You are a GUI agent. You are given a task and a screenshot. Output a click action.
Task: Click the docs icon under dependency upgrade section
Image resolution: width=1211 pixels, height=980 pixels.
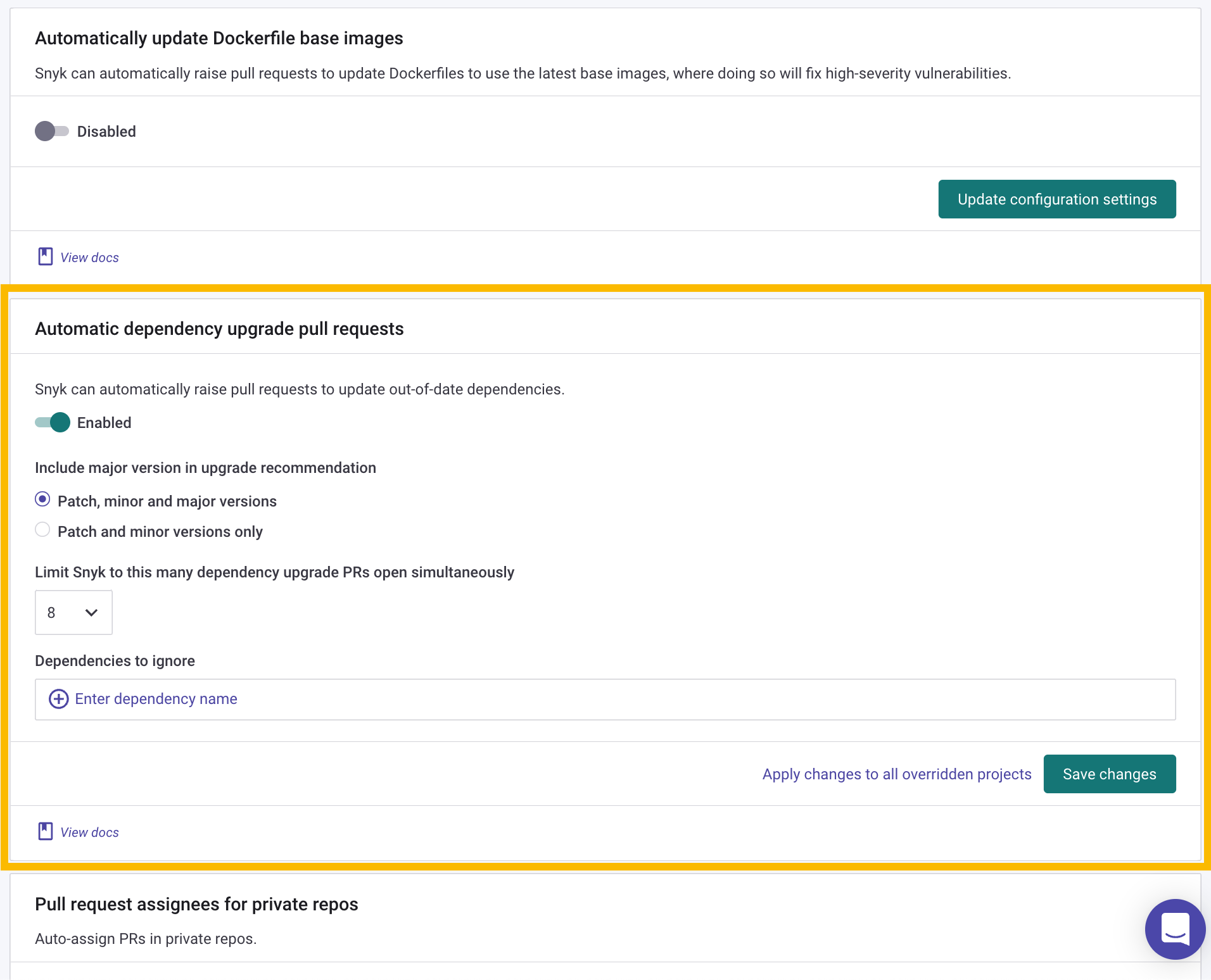[x=46, y=831]
